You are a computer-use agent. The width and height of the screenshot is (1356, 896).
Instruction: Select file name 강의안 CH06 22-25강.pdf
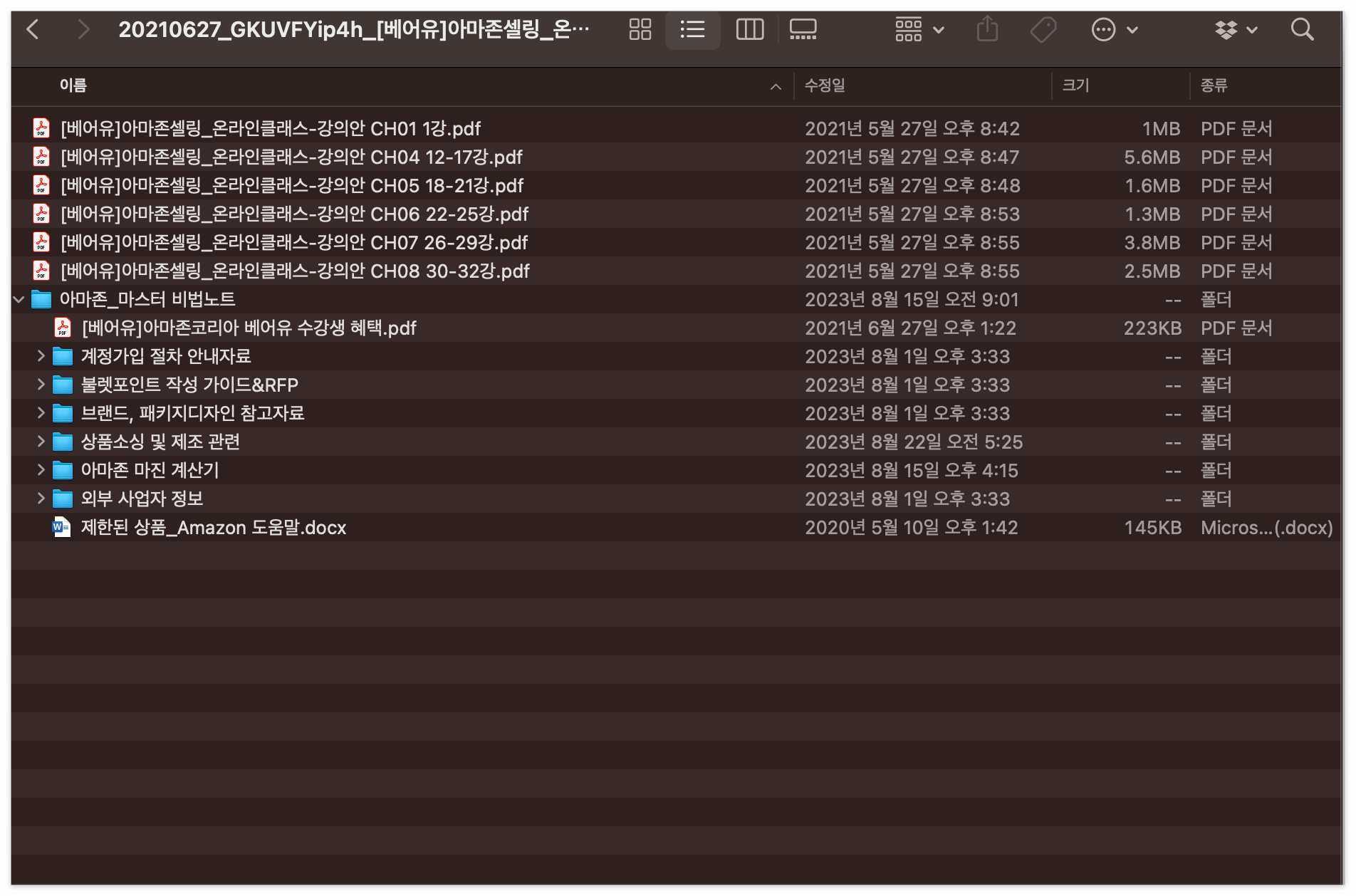point(295,214)
